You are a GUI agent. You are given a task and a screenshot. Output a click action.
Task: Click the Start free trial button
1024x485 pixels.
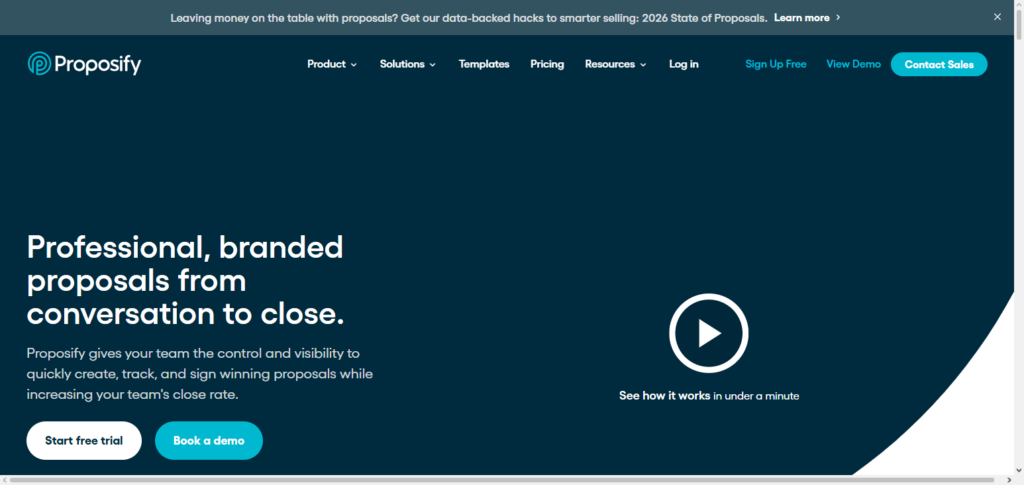[84, 441]
